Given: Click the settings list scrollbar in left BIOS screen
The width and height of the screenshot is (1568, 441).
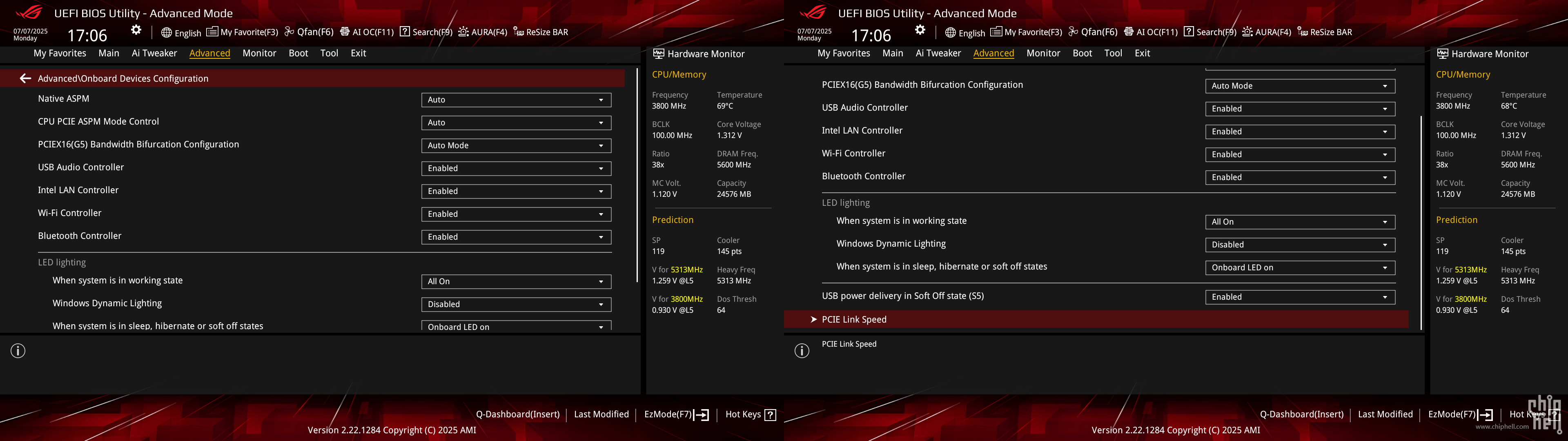Looking at the screenshot, I should [x=637, y=176].
